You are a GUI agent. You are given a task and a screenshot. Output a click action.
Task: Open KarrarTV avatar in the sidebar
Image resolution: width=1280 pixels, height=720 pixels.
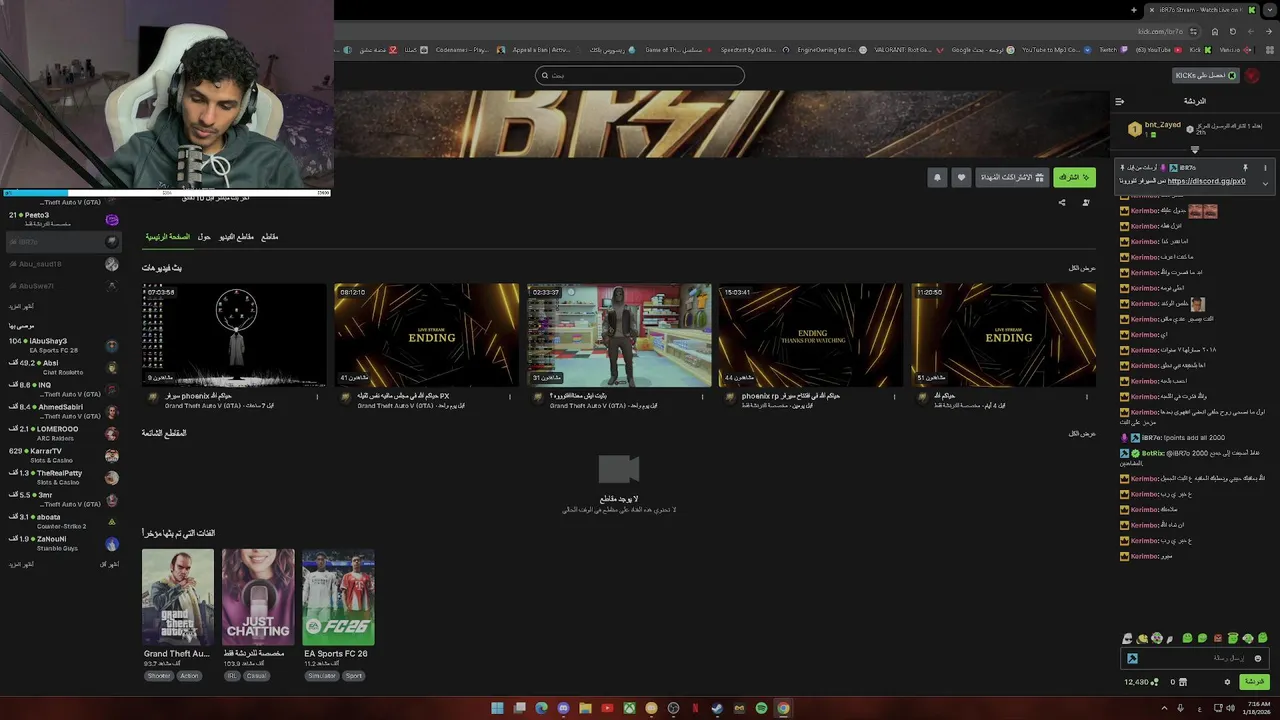[x=112, y=456]
